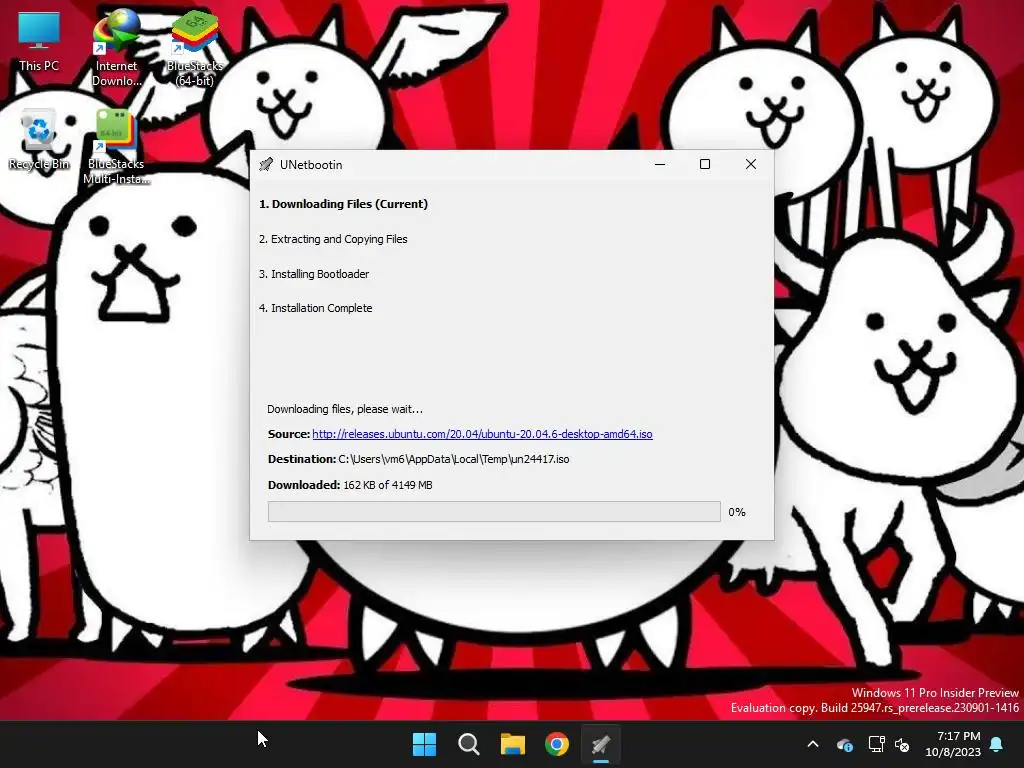1024x768 pixels.
Task: Select Internet Download Manager desktop shortcut
Action: (116, 48)
